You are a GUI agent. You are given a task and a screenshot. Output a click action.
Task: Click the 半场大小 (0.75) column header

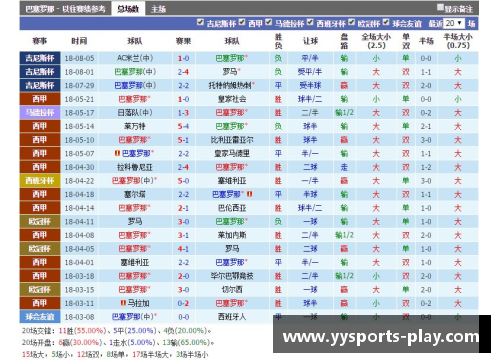(458, 41)
